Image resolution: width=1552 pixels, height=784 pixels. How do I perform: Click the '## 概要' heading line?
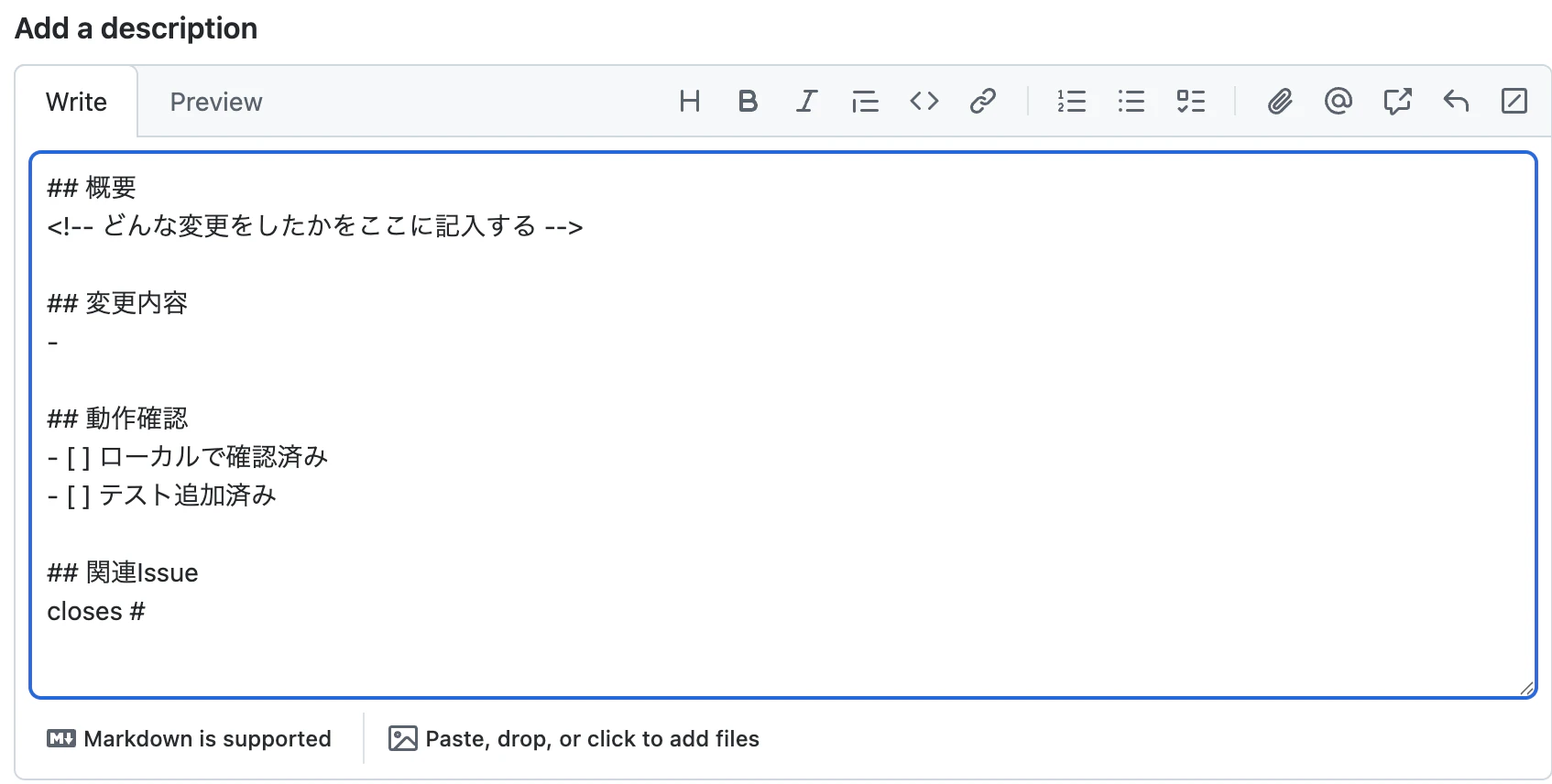[x=92, y=188]
